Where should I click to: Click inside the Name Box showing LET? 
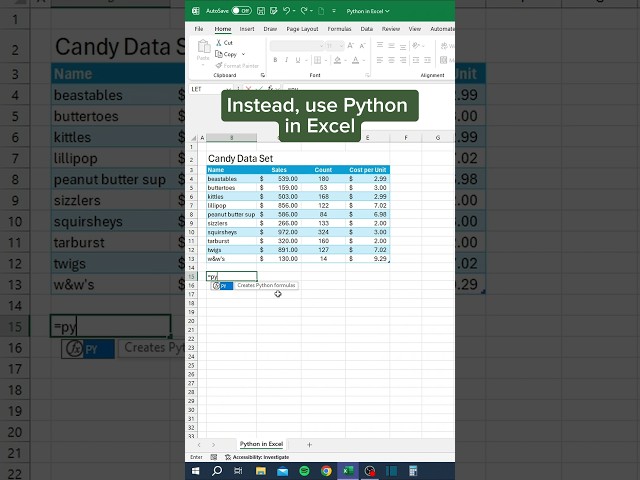tap(208, 89)
